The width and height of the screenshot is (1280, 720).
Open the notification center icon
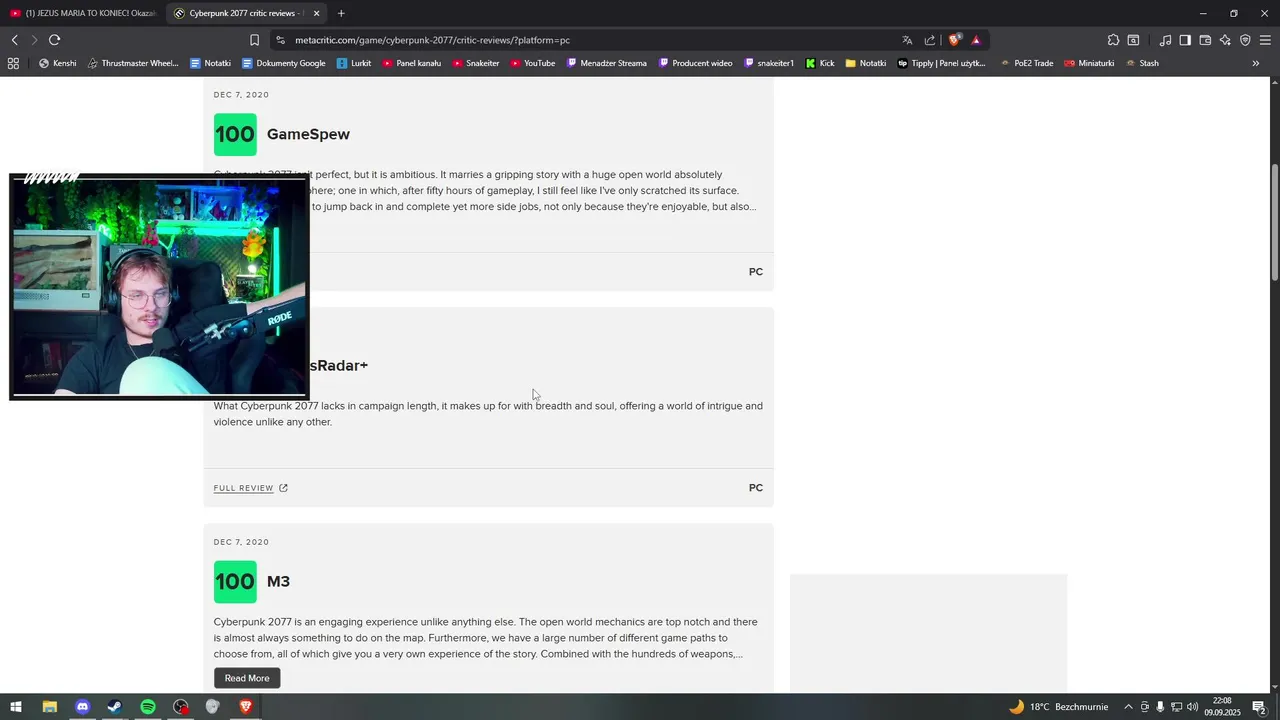tap(1259, 707)
